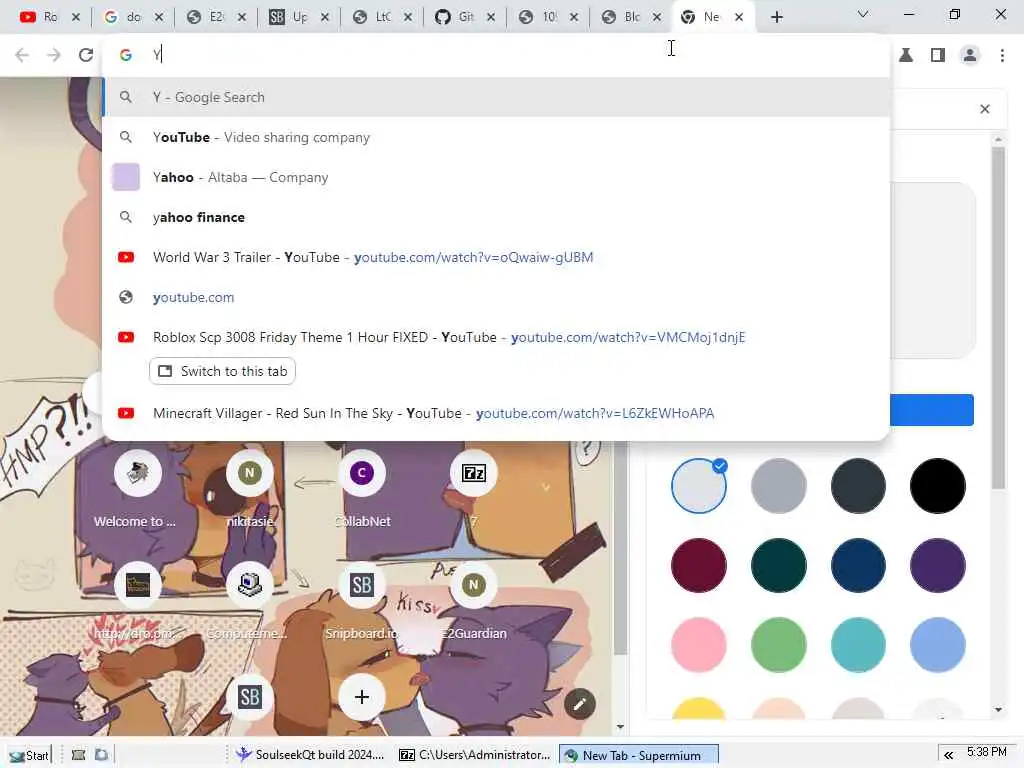Select the black color swatch
This screenshot has width=1024, height=768.
[938, 486]
